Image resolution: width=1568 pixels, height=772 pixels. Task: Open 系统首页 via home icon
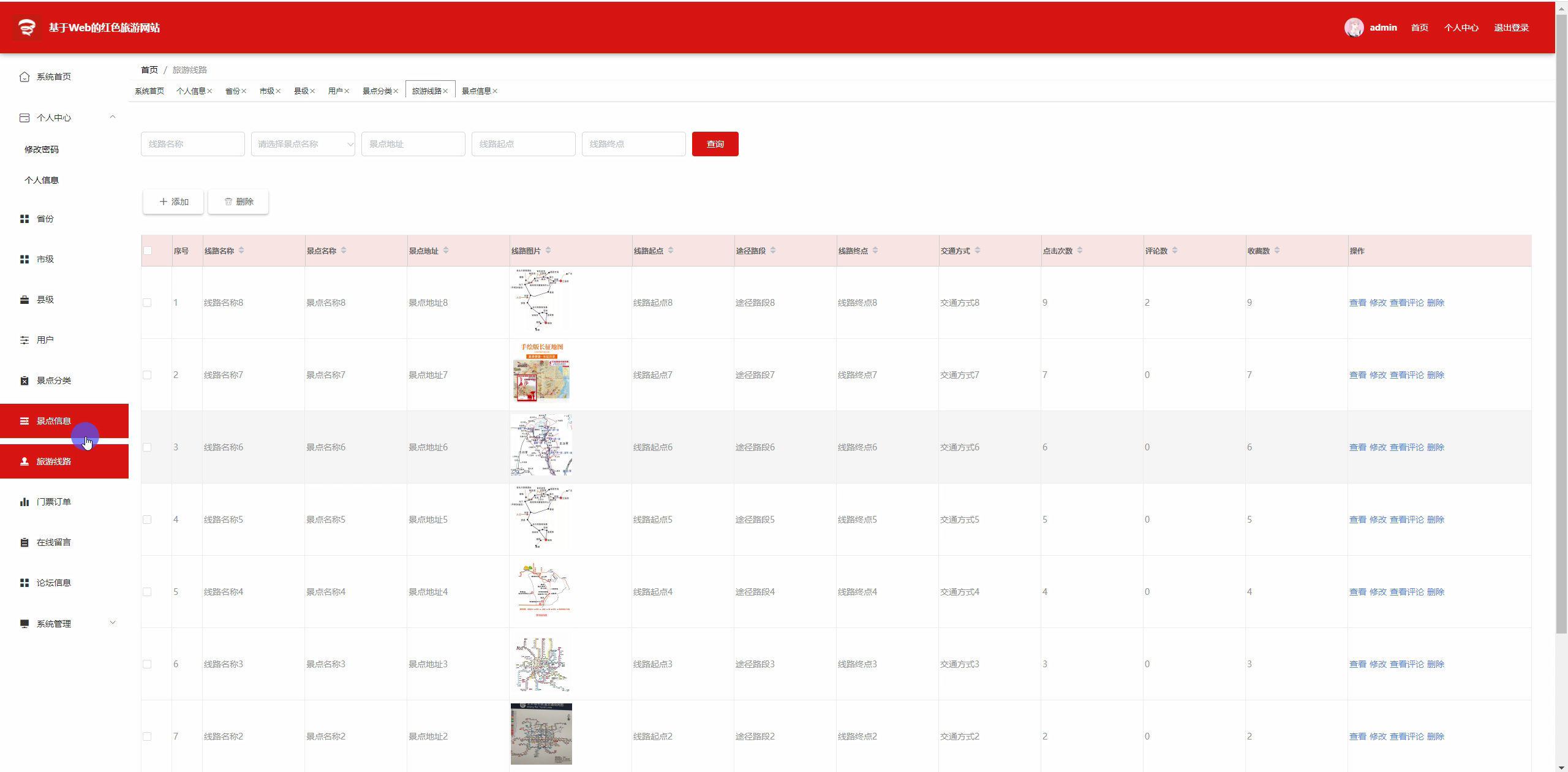(24, 77)
